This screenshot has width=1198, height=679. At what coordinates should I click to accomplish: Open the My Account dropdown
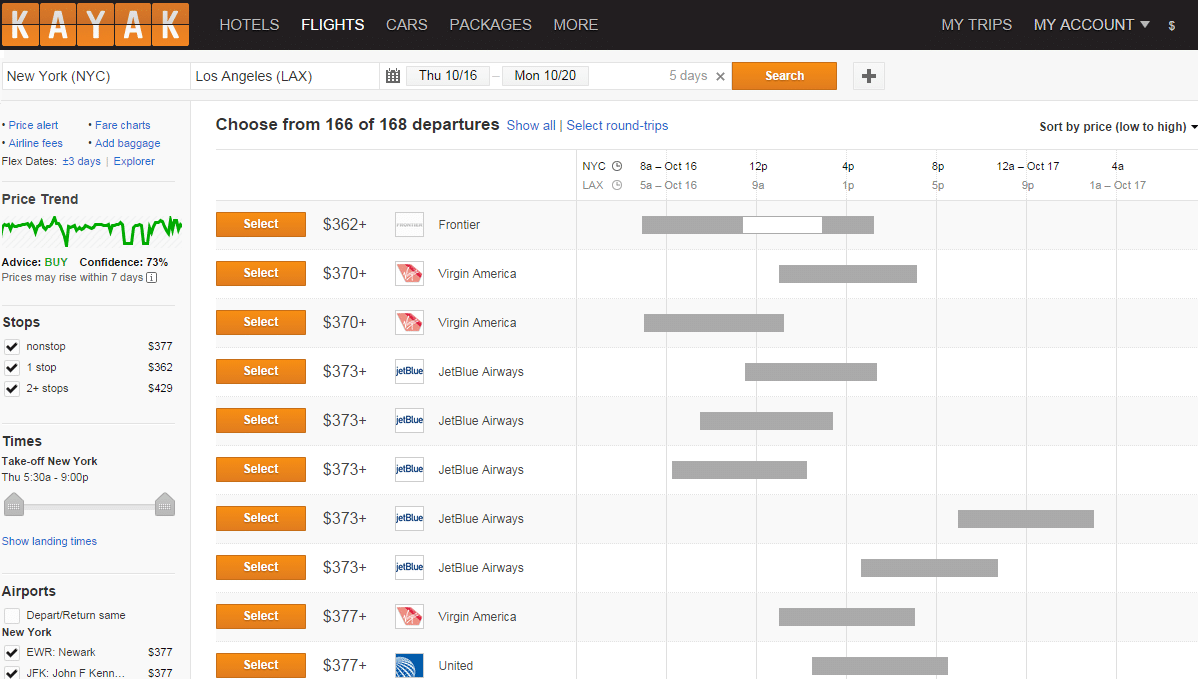(x=1091, y=24)
